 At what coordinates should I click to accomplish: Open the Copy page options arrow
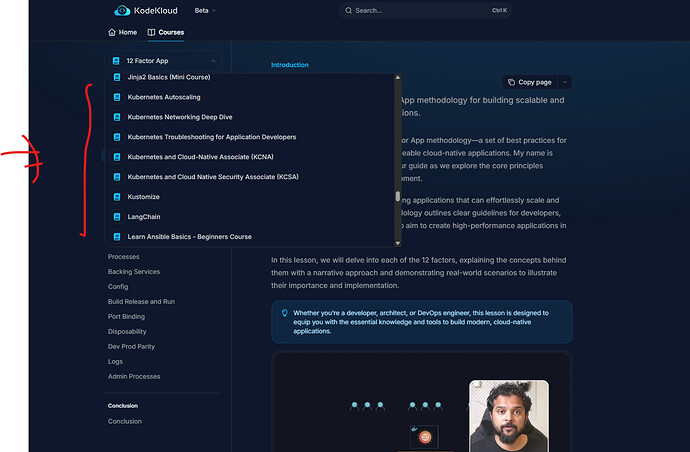click(565, 82)
